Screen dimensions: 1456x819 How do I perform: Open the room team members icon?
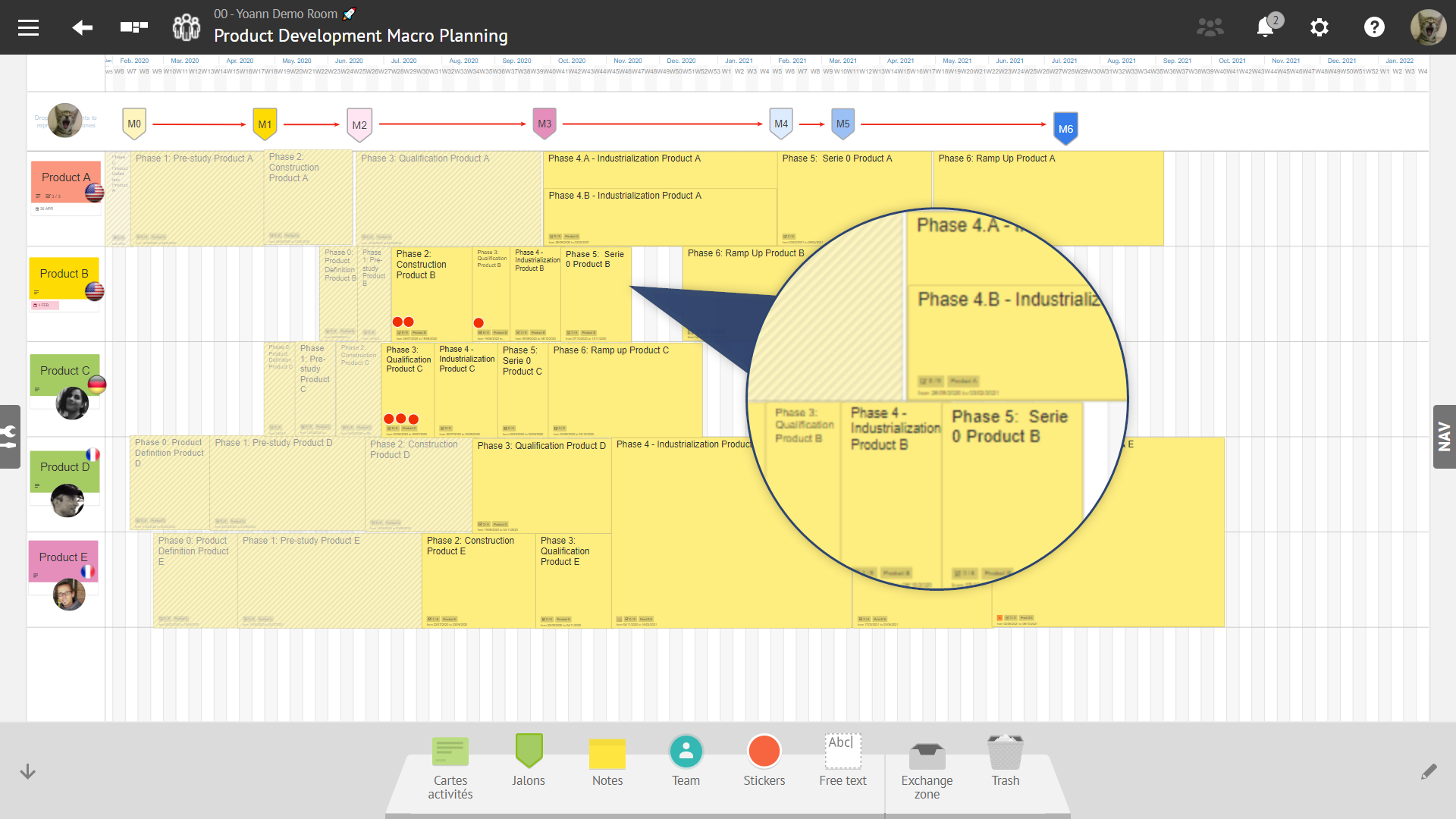tap(187, 27)
